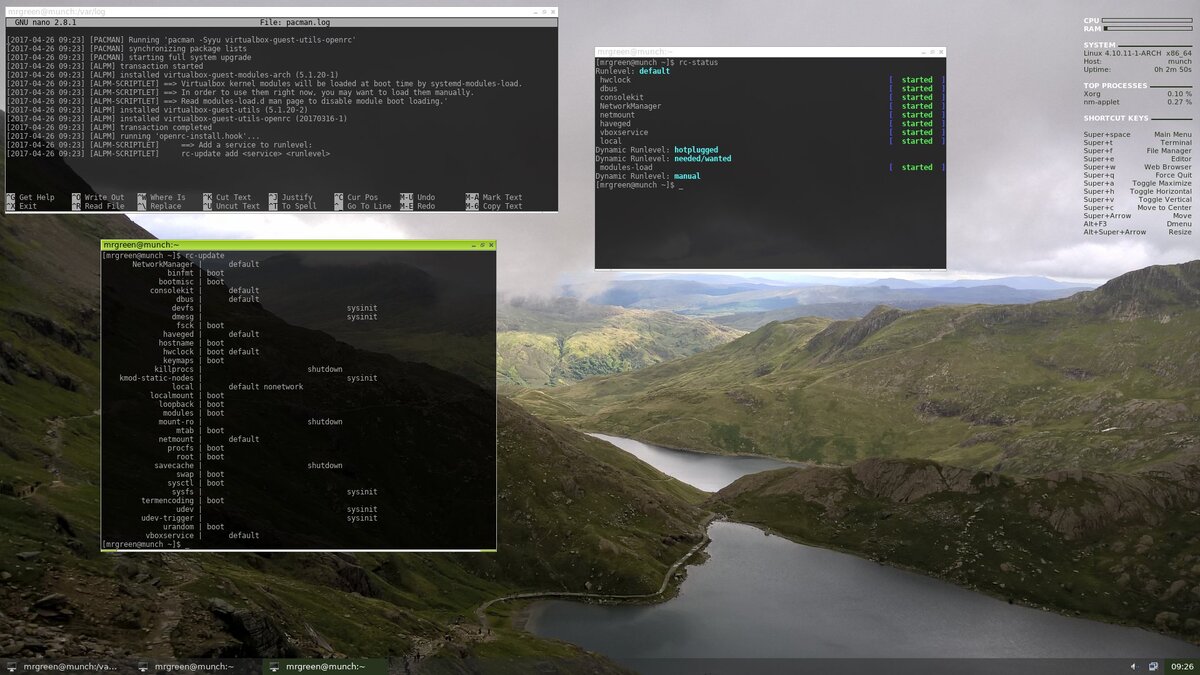Click the termencoding row in rc-update
Viewport: 1200px width, 675px height.
tap(183, 500)
